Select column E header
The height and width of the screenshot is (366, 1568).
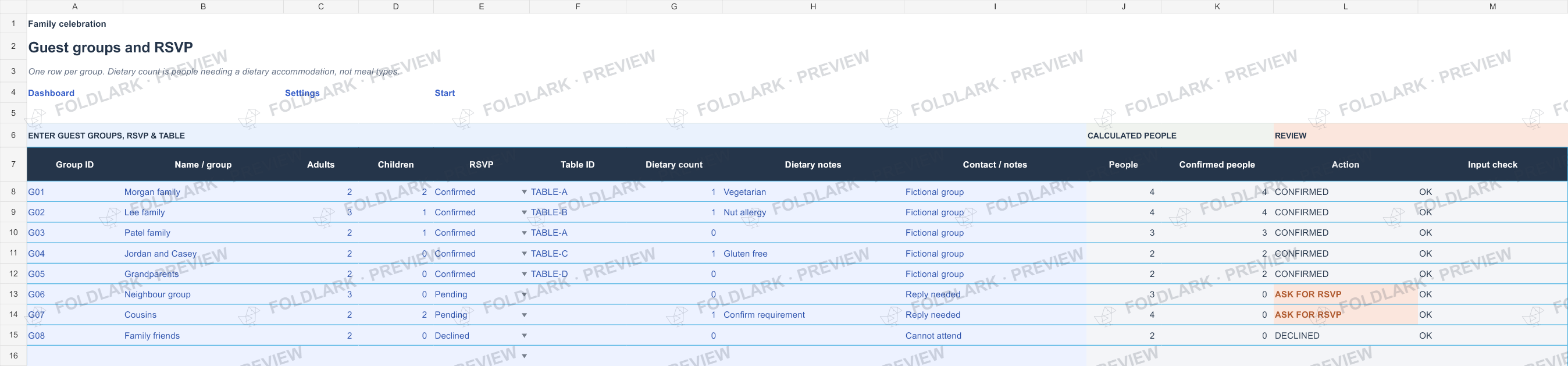click(x=482, y=7)
